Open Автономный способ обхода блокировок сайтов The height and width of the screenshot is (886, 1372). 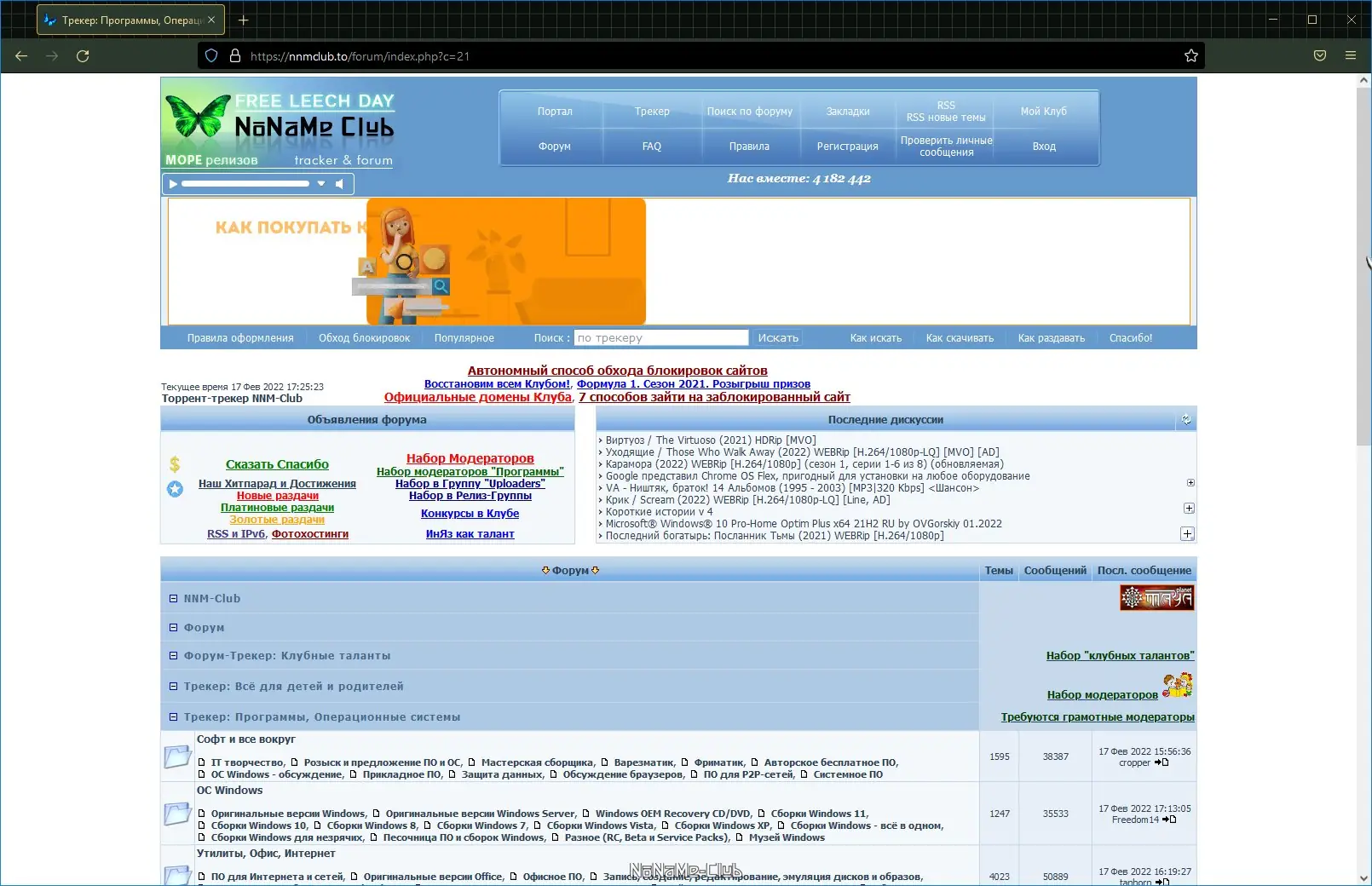[618, 371]
